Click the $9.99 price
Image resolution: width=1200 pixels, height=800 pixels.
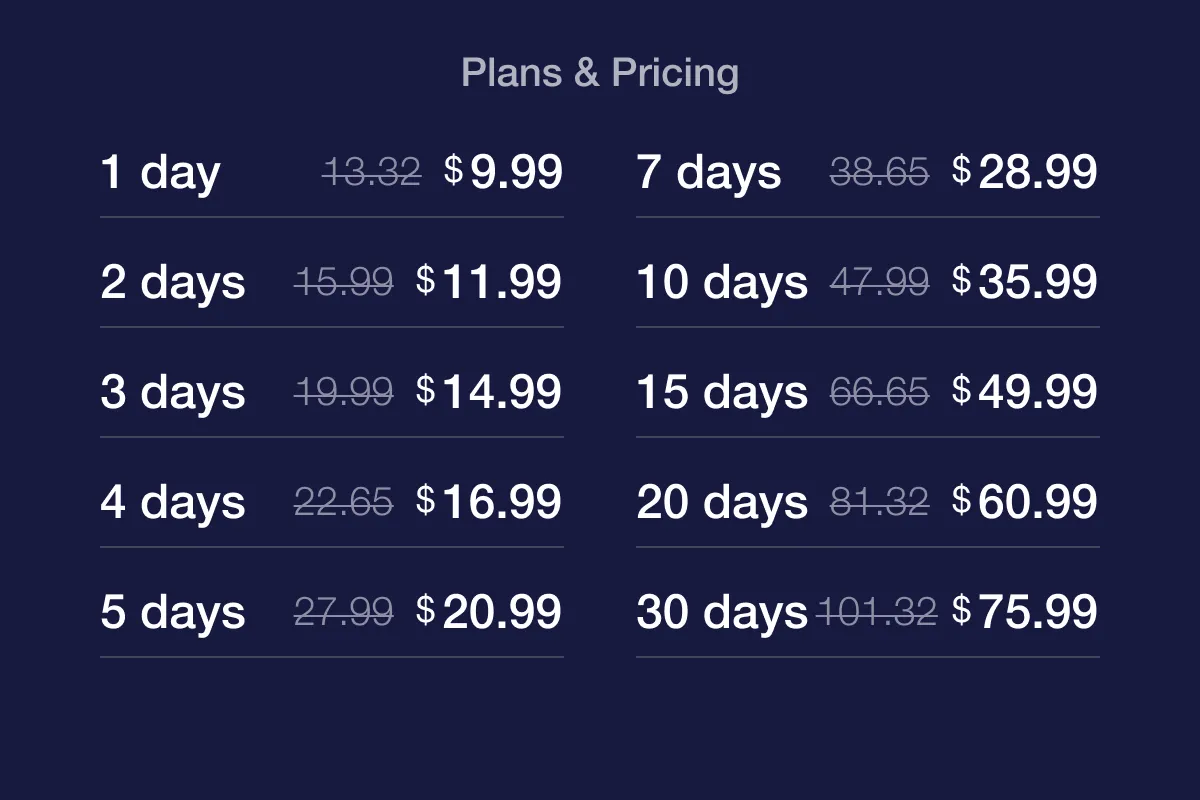click(x=504, y=173)
